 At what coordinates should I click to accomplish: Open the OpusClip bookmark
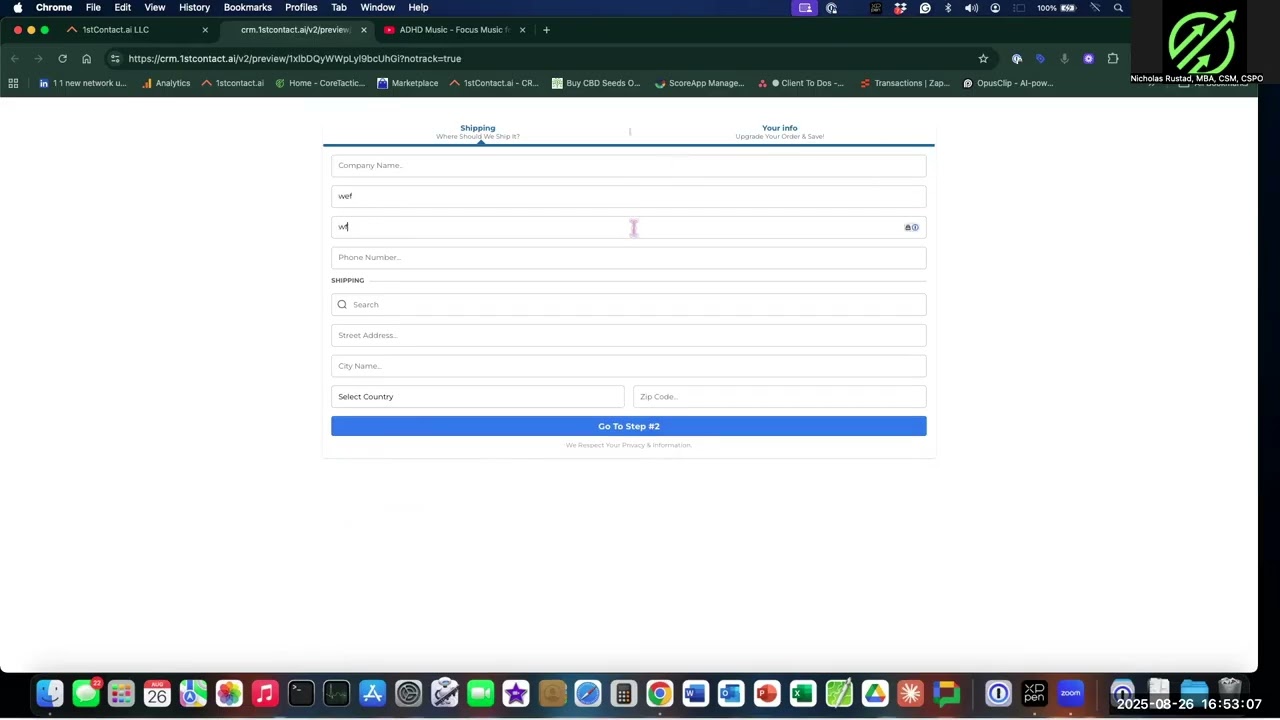coord(1008,83)
